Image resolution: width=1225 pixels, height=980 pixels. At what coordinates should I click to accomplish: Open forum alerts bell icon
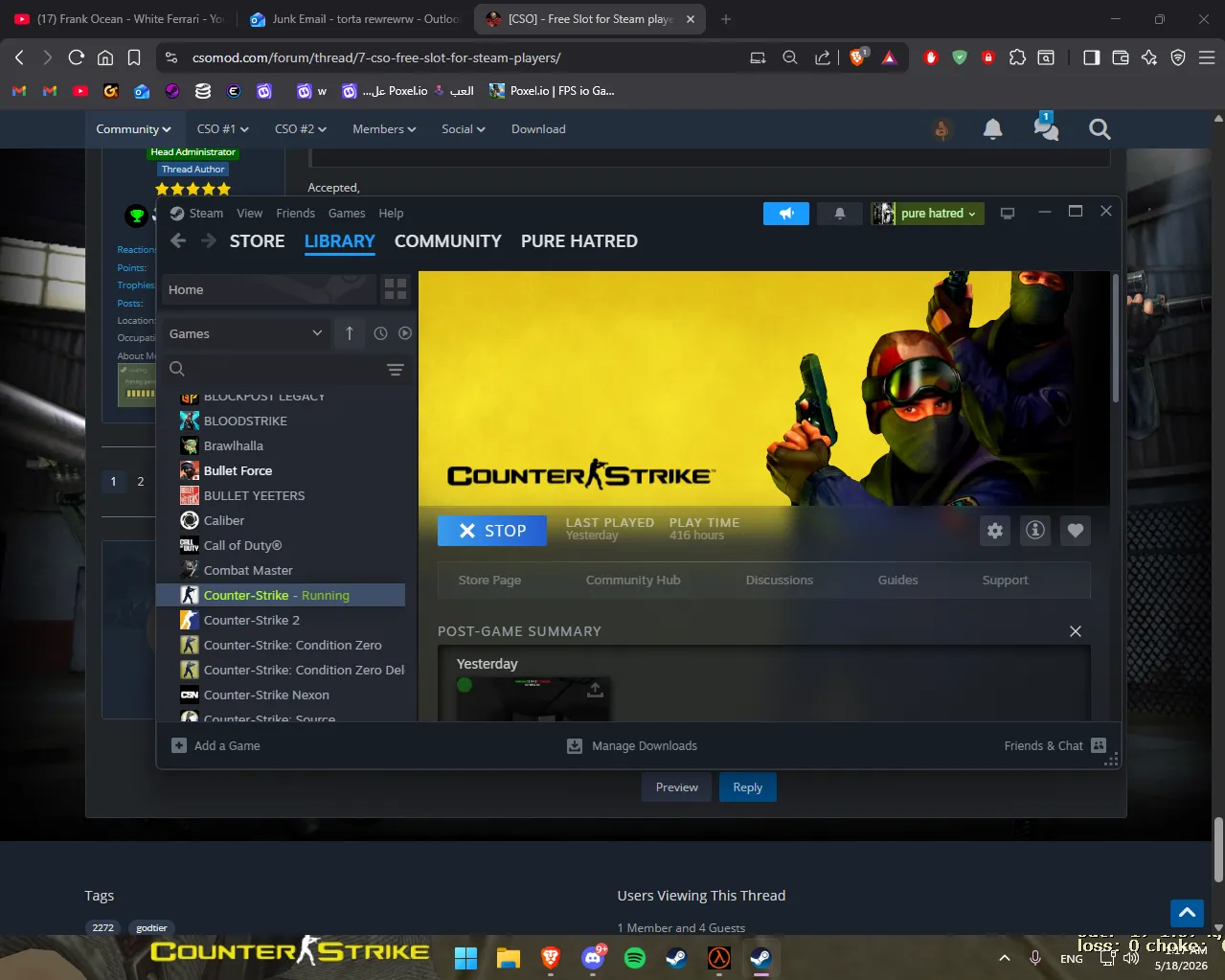993,129
